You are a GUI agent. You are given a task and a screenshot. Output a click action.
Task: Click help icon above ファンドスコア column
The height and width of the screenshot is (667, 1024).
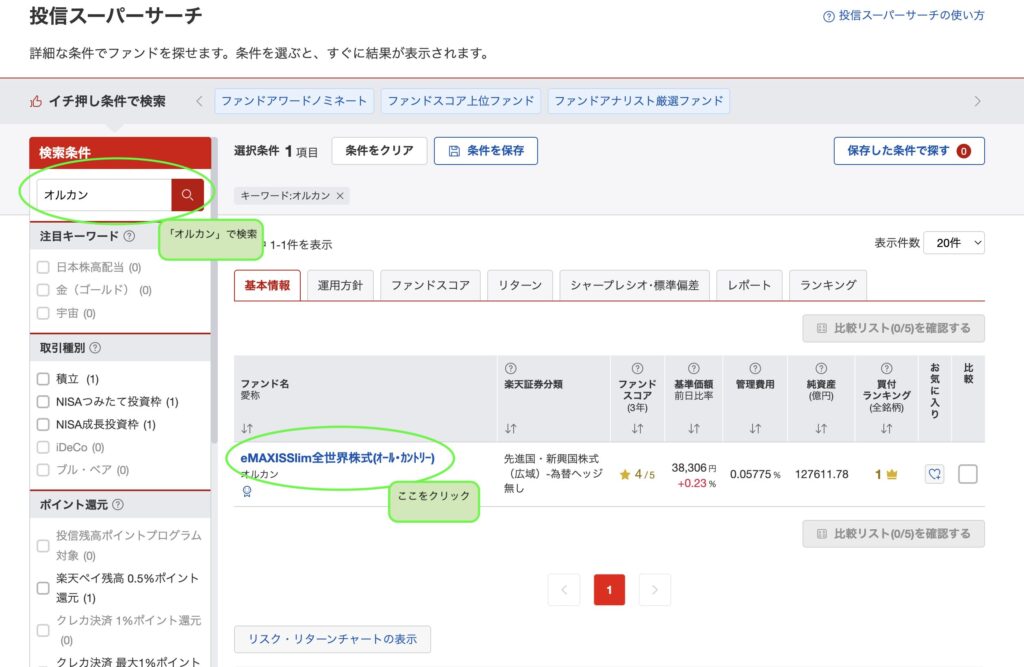[x=637, y=368]
